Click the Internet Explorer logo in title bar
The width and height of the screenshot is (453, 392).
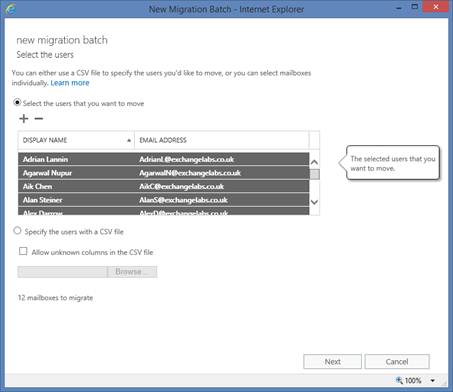[x=10, y=9]
